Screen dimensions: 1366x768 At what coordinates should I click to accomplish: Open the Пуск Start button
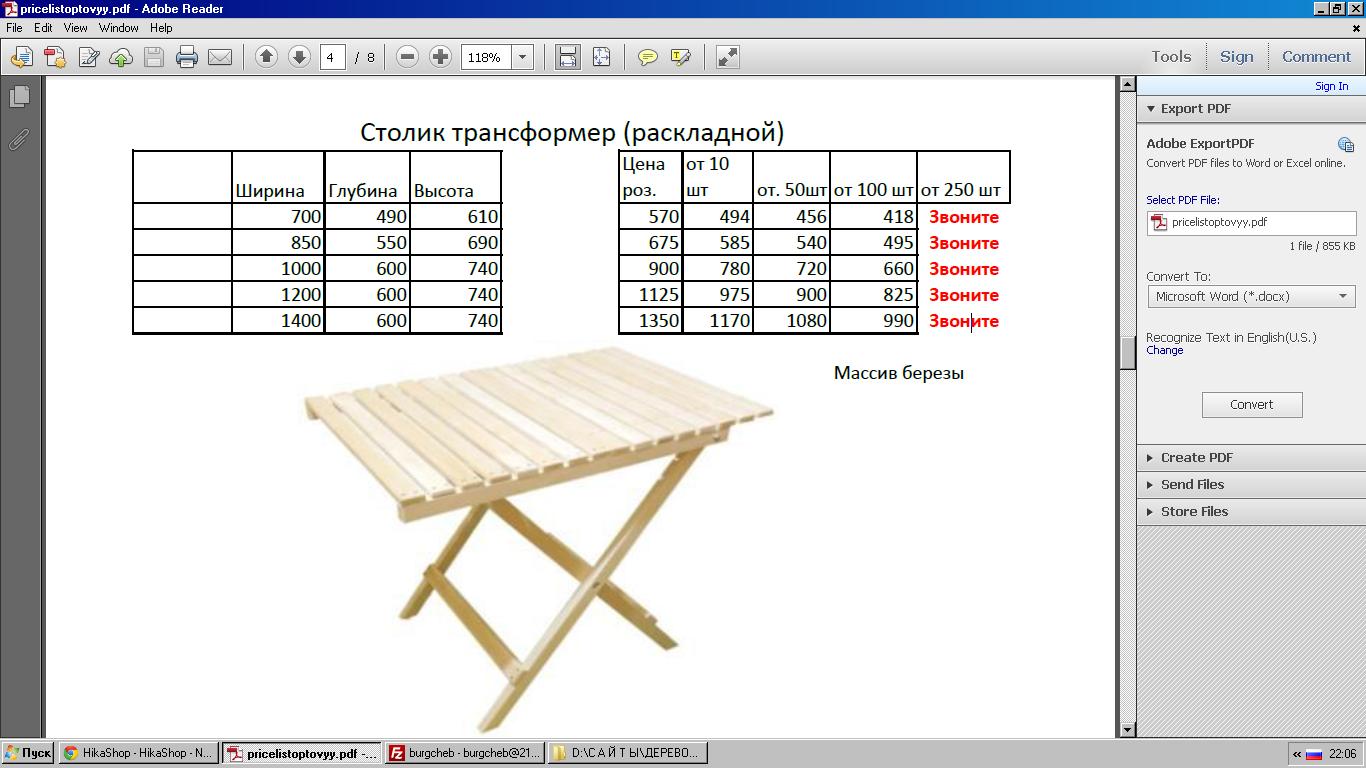click(x=28, y=753)
